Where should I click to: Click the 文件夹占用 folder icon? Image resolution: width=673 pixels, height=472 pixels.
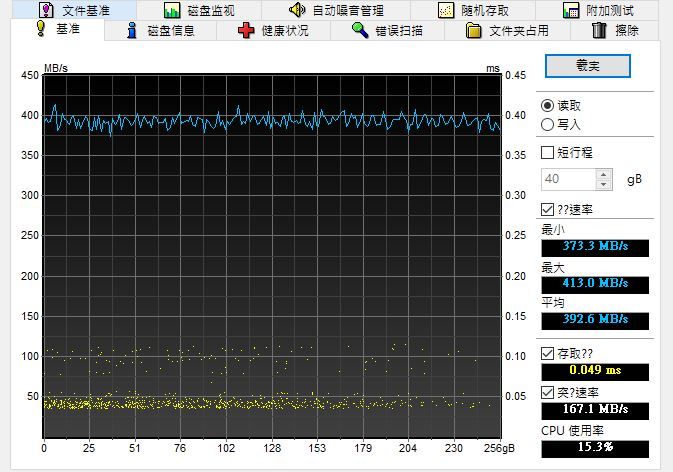tap(473, 30)
